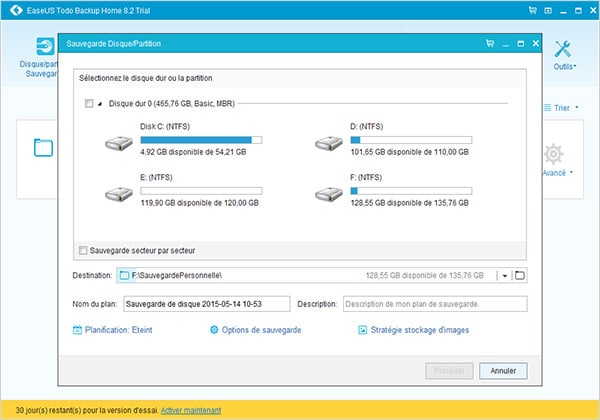Click the Description input field
The height and width of the screenshot is (420, 600).
435,304
